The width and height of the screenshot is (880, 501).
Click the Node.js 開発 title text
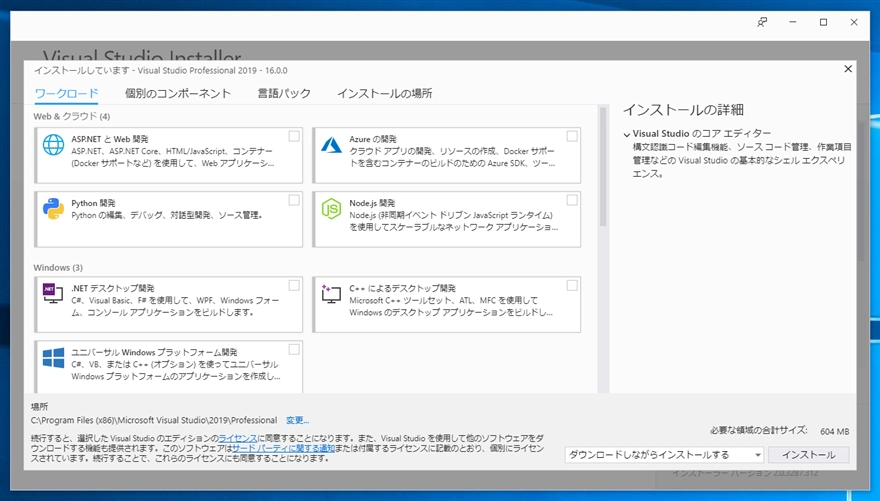(372, 203)
